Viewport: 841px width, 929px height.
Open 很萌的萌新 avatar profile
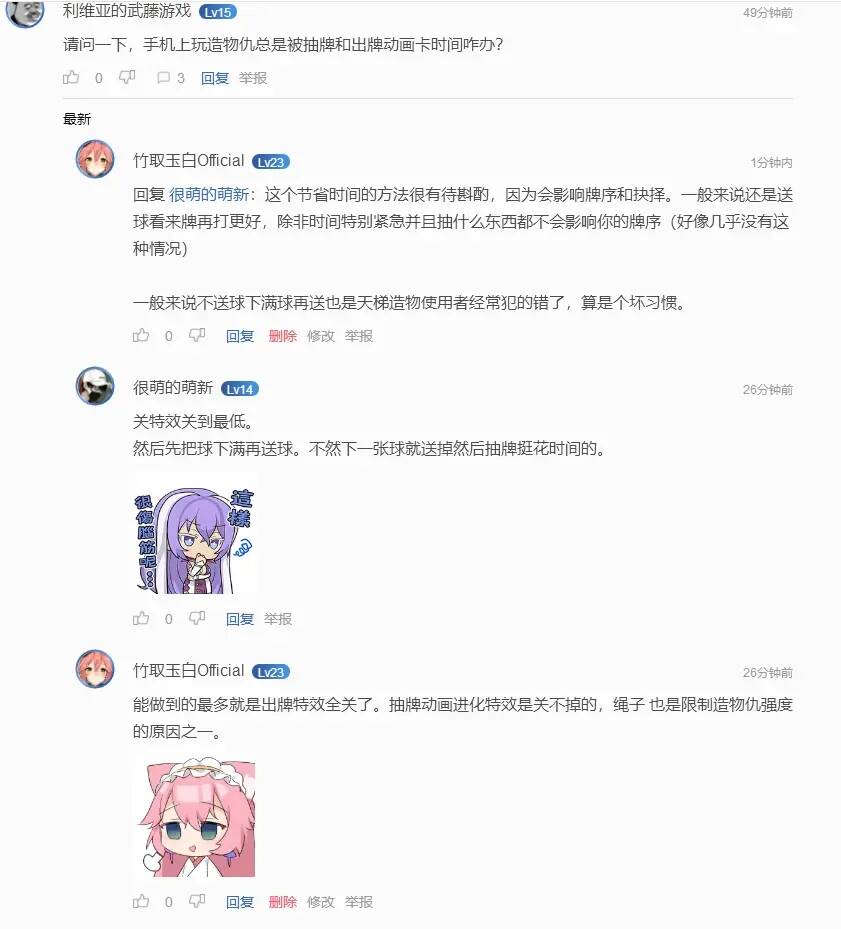coord(95,386)
